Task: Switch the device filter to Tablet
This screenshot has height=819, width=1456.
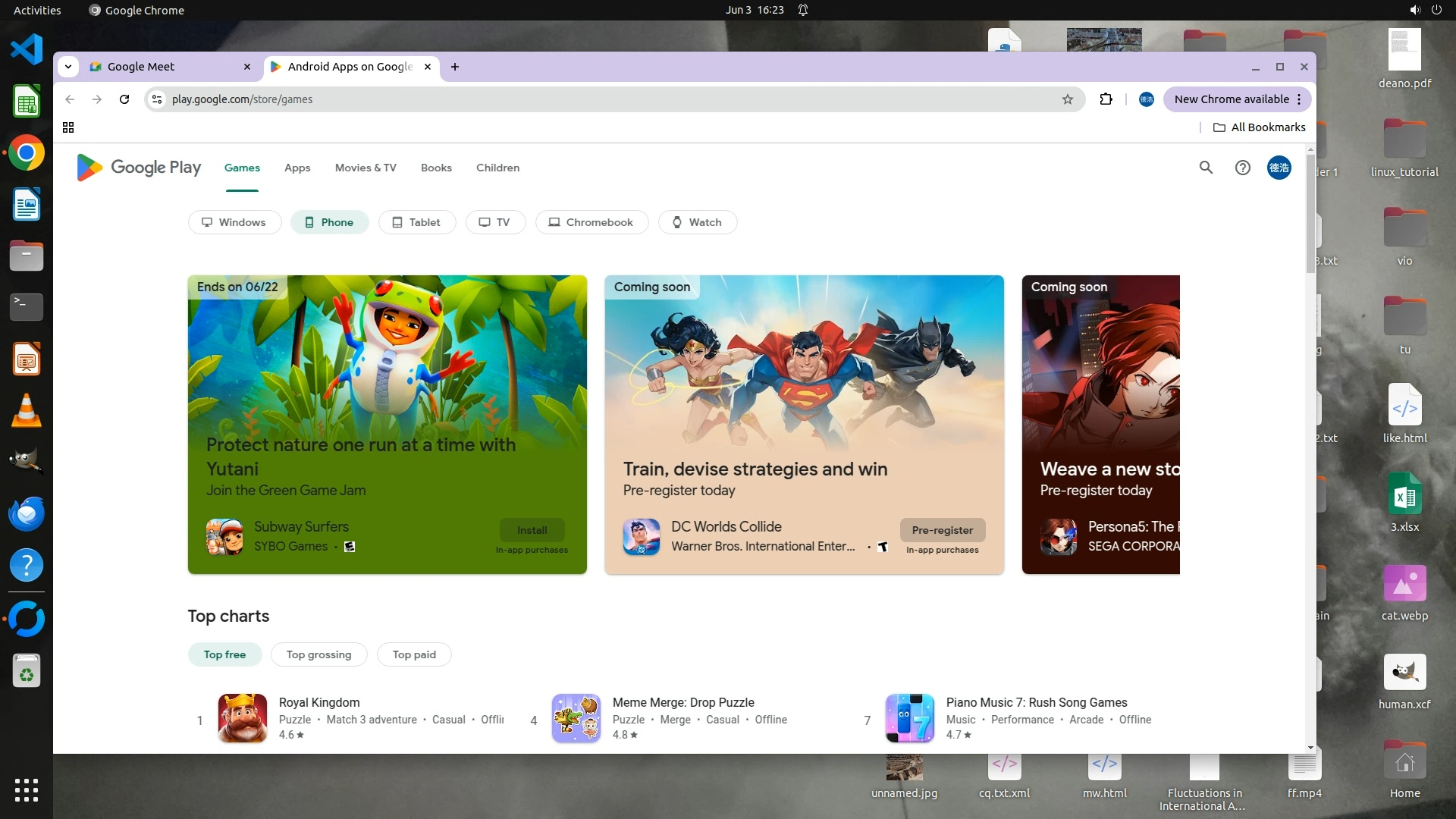Action: point(416,222)
